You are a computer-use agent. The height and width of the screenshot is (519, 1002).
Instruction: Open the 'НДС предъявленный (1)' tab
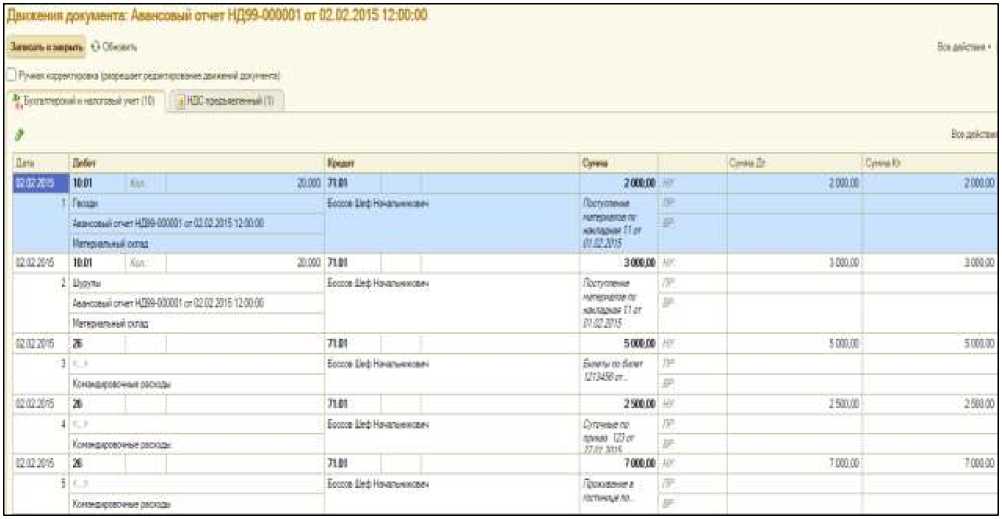coord(227,101)
